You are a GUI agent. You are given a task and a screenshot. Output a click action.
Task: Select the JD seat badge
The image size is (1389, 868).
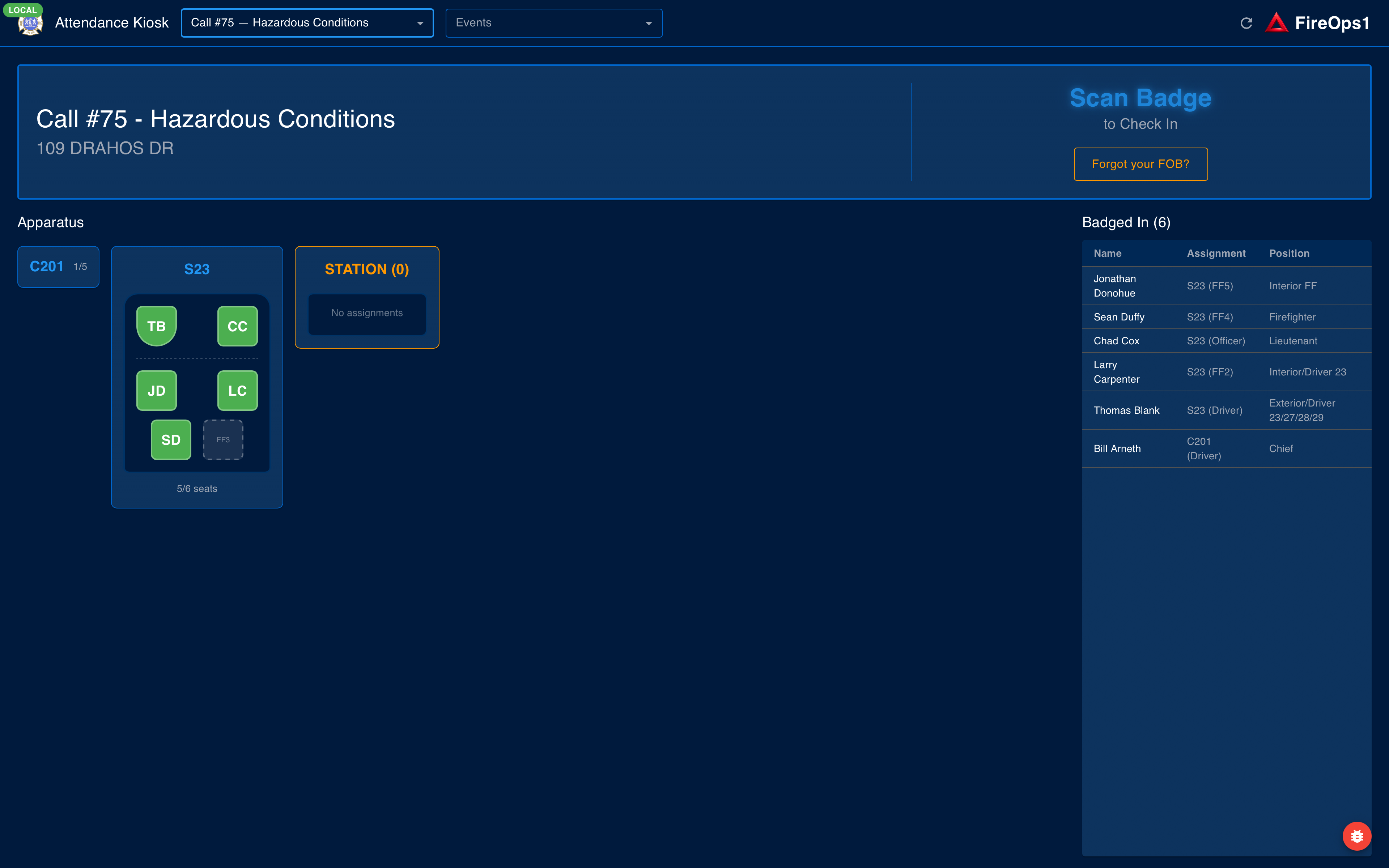[156, 390]
